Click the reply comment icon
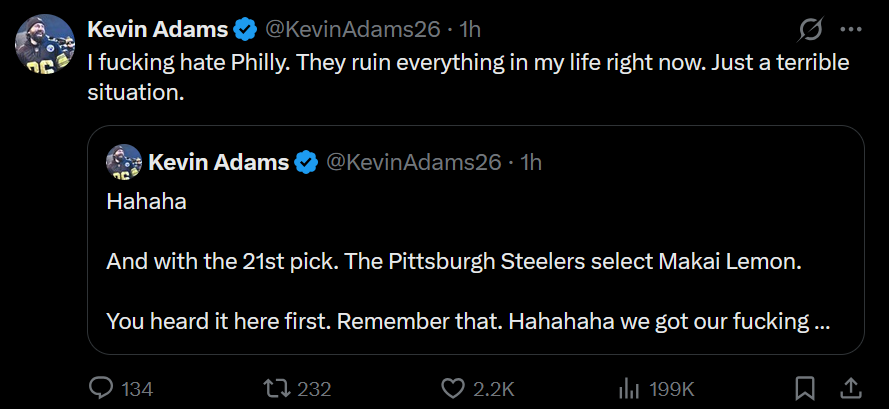Viewport: 889px width, 409px height. (103, 388)
